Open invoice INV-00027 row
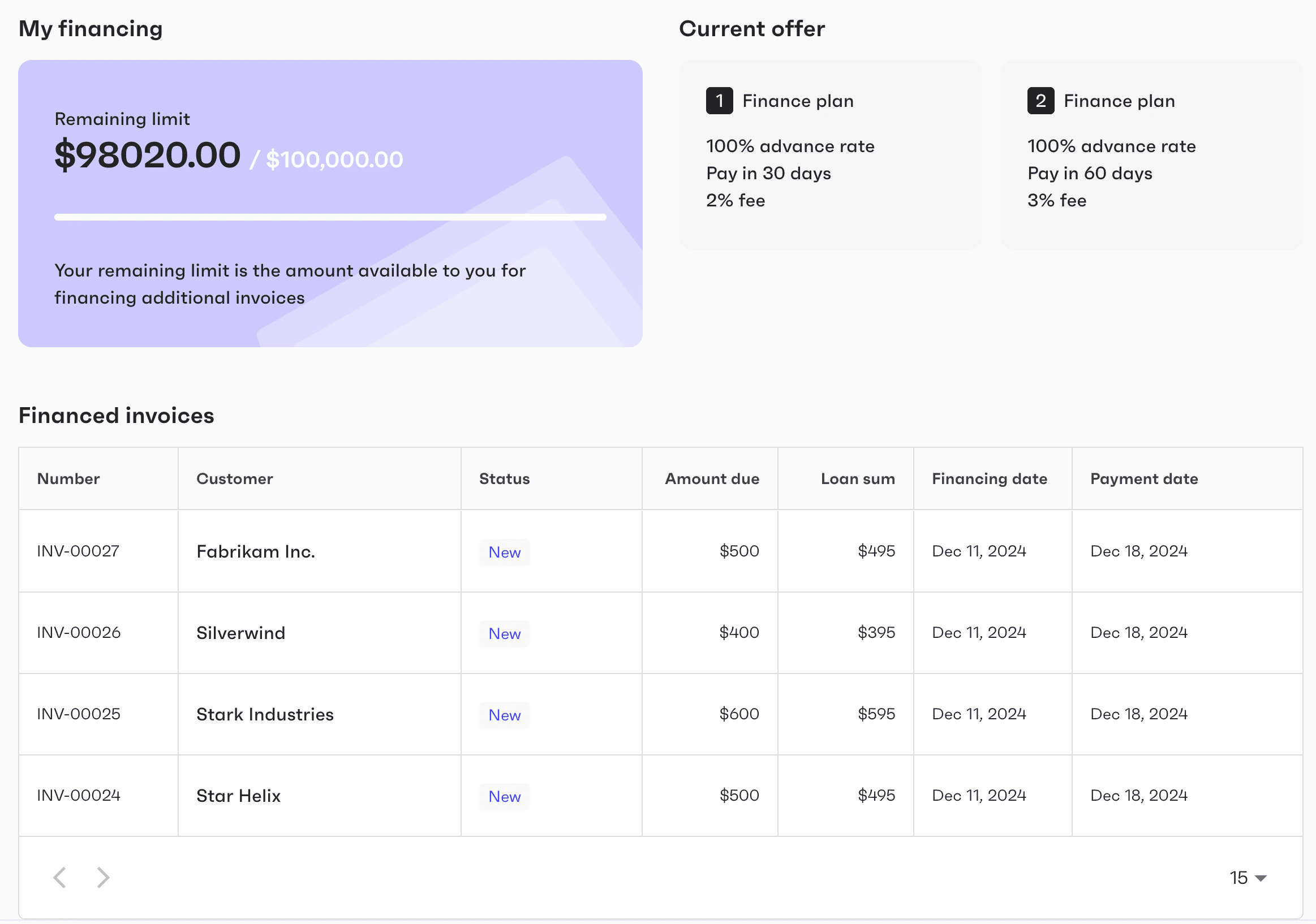The image size is (1316, 924). click(x=79, y=551)
